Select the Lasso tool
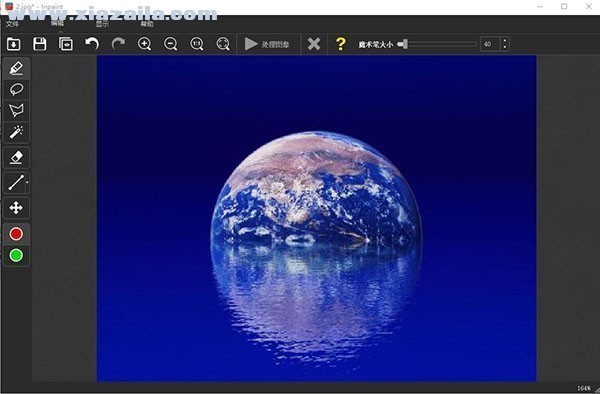Viewport: 600px width, 394px height. point(16,90)
